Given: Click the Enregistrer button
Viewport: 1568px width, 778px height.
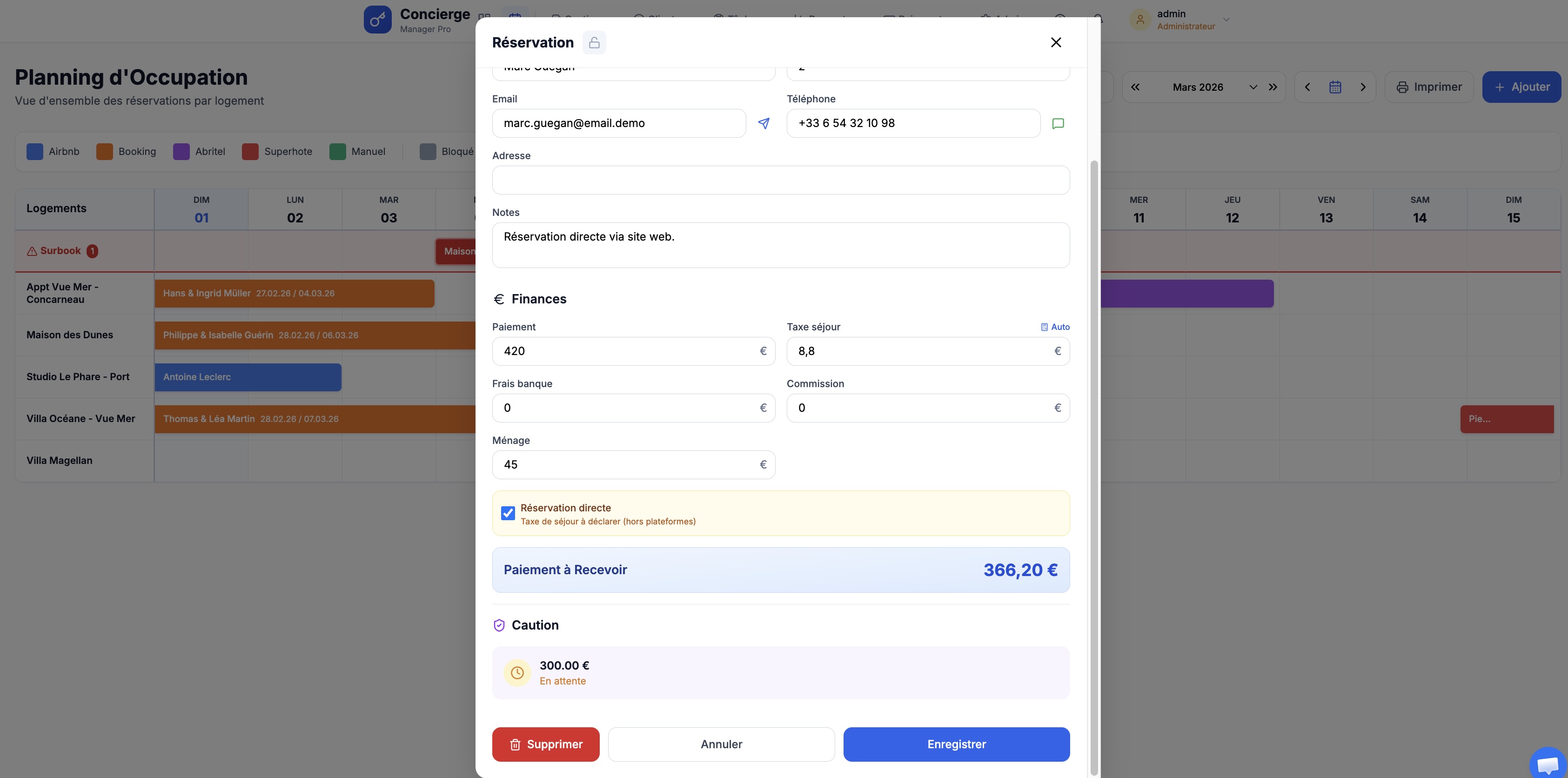Looking at the screenshot, I should (956, 744).
